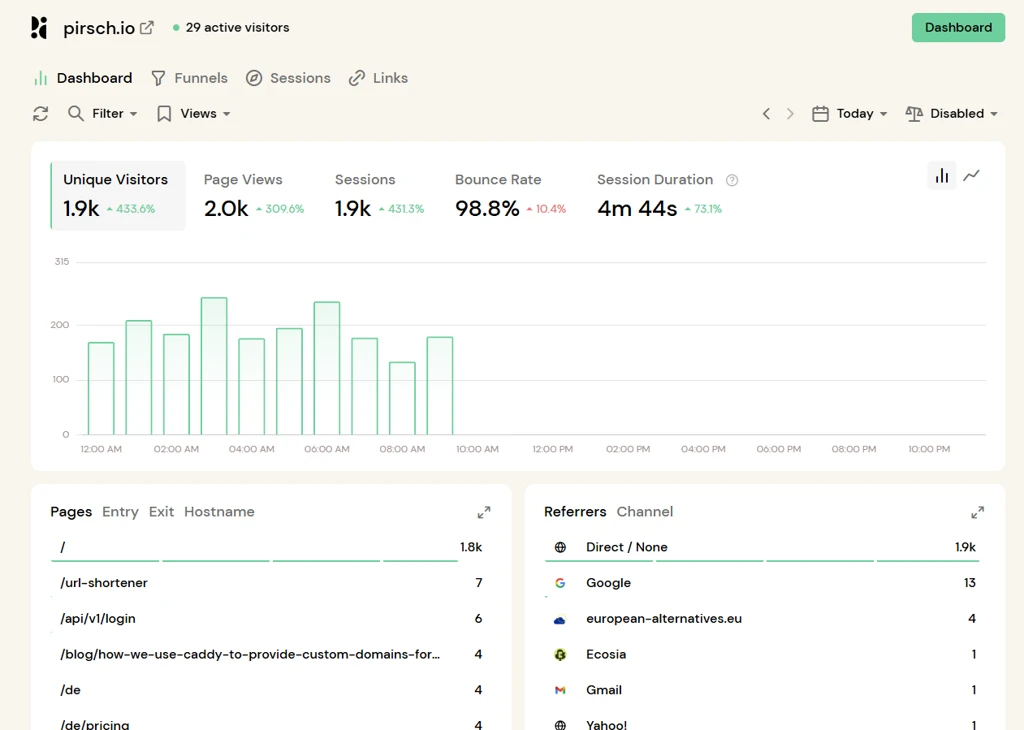Open the Today date range dropdown
The width and height of the screenshot is (1024, 730).
pos(849,114)
